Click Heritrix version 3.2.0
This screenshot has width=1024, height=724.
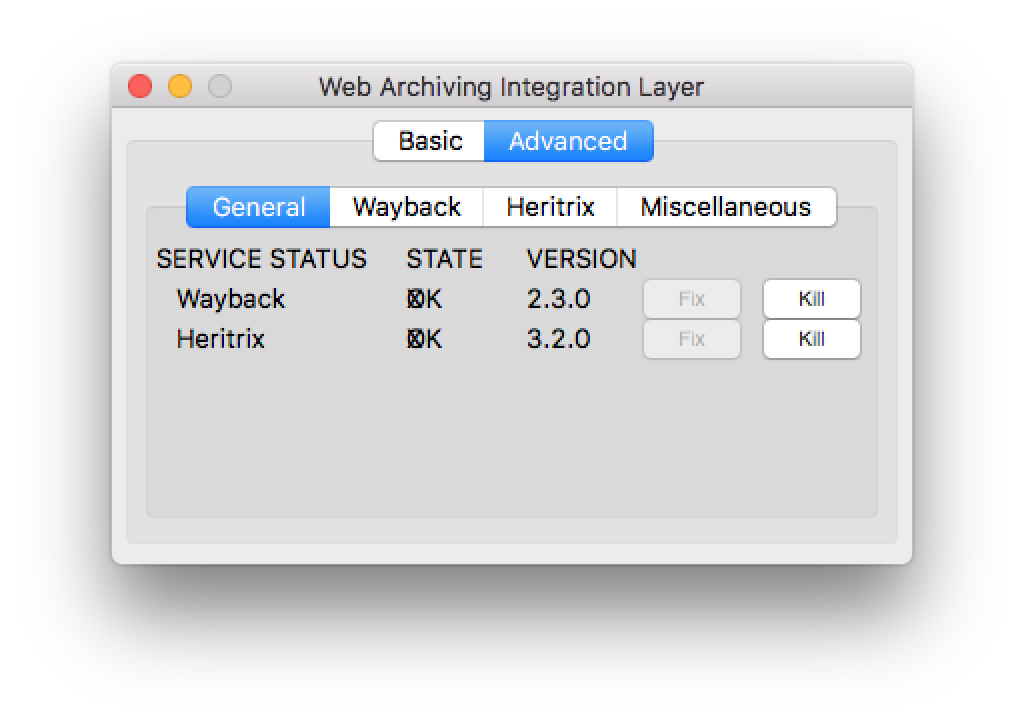[x=558, y=339]
